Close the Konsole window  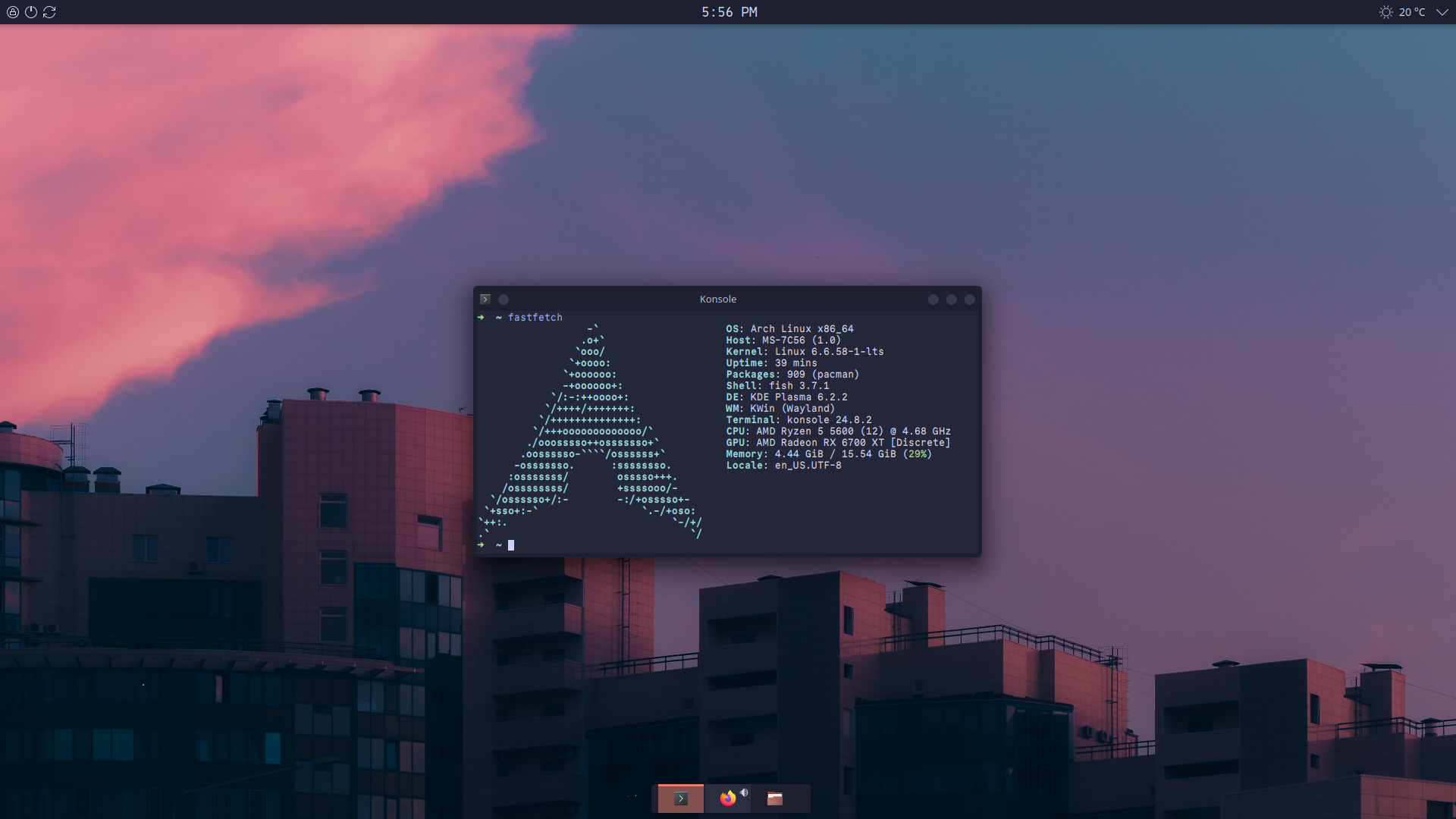click(970, 300)
